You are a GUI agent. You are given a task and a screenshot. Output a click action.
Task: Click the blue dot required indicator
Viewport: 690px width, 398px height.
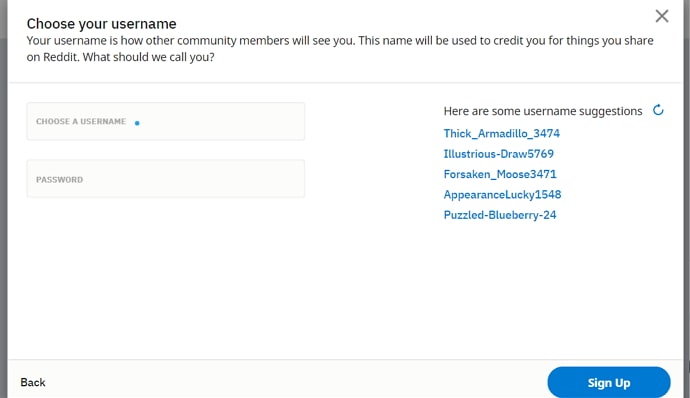coord(137,123)
